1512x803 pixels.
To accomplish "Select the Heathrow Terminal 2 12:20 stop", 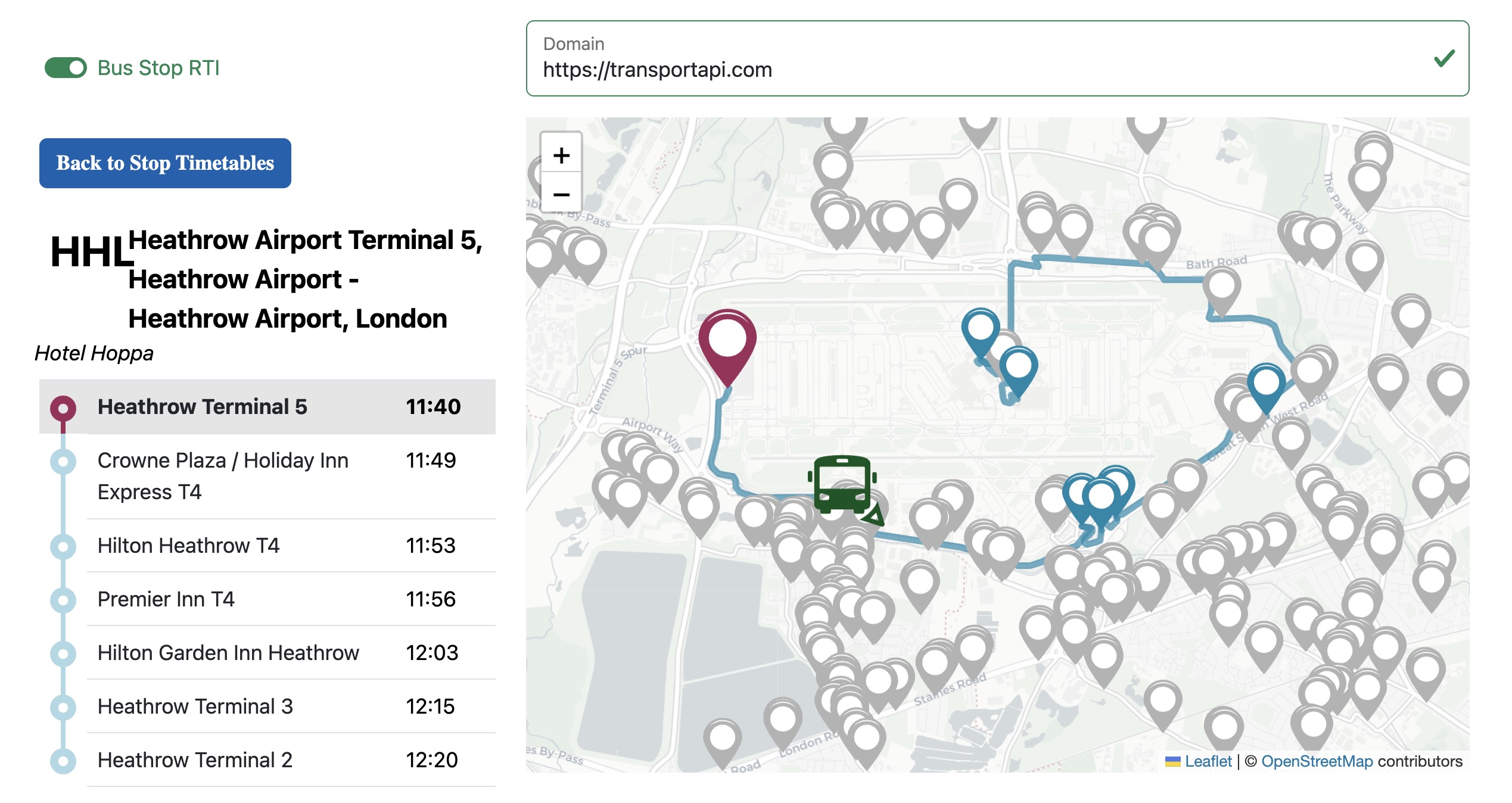I will tap(267, 760).
